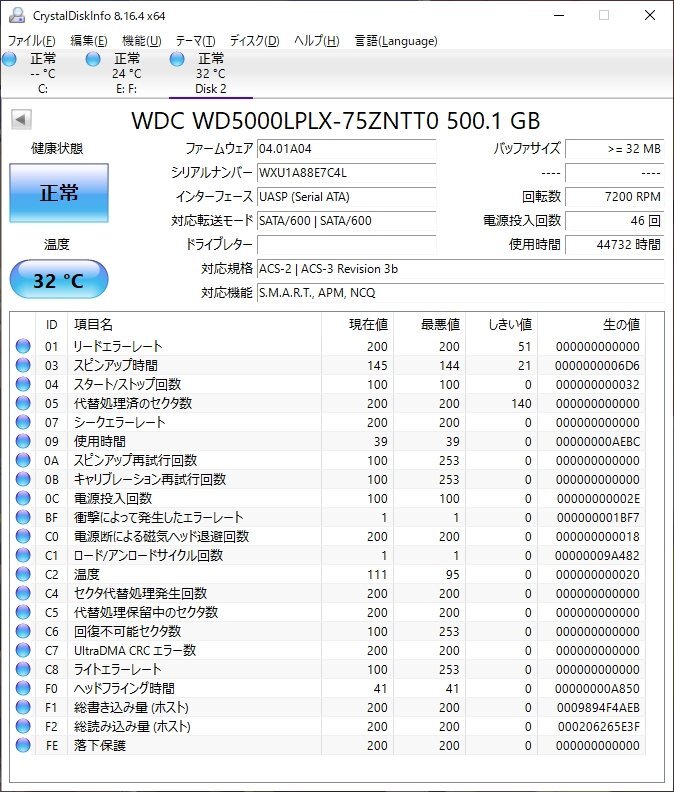Screen dimensions: 674x792
Task: Open the 機能(U) menu
Action: 142,41
